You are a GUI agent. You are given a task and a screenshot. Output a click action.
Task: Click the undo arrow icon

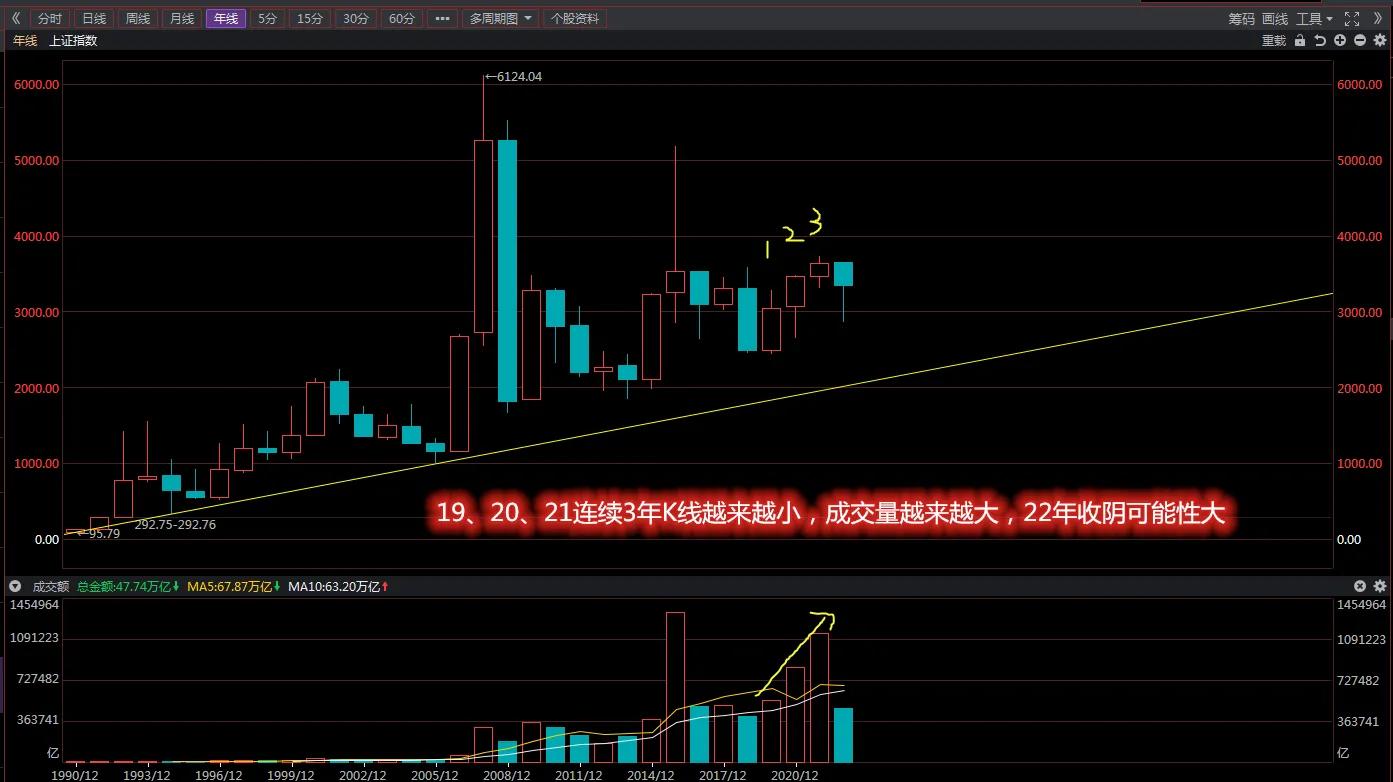click(x=1320, y=41)
